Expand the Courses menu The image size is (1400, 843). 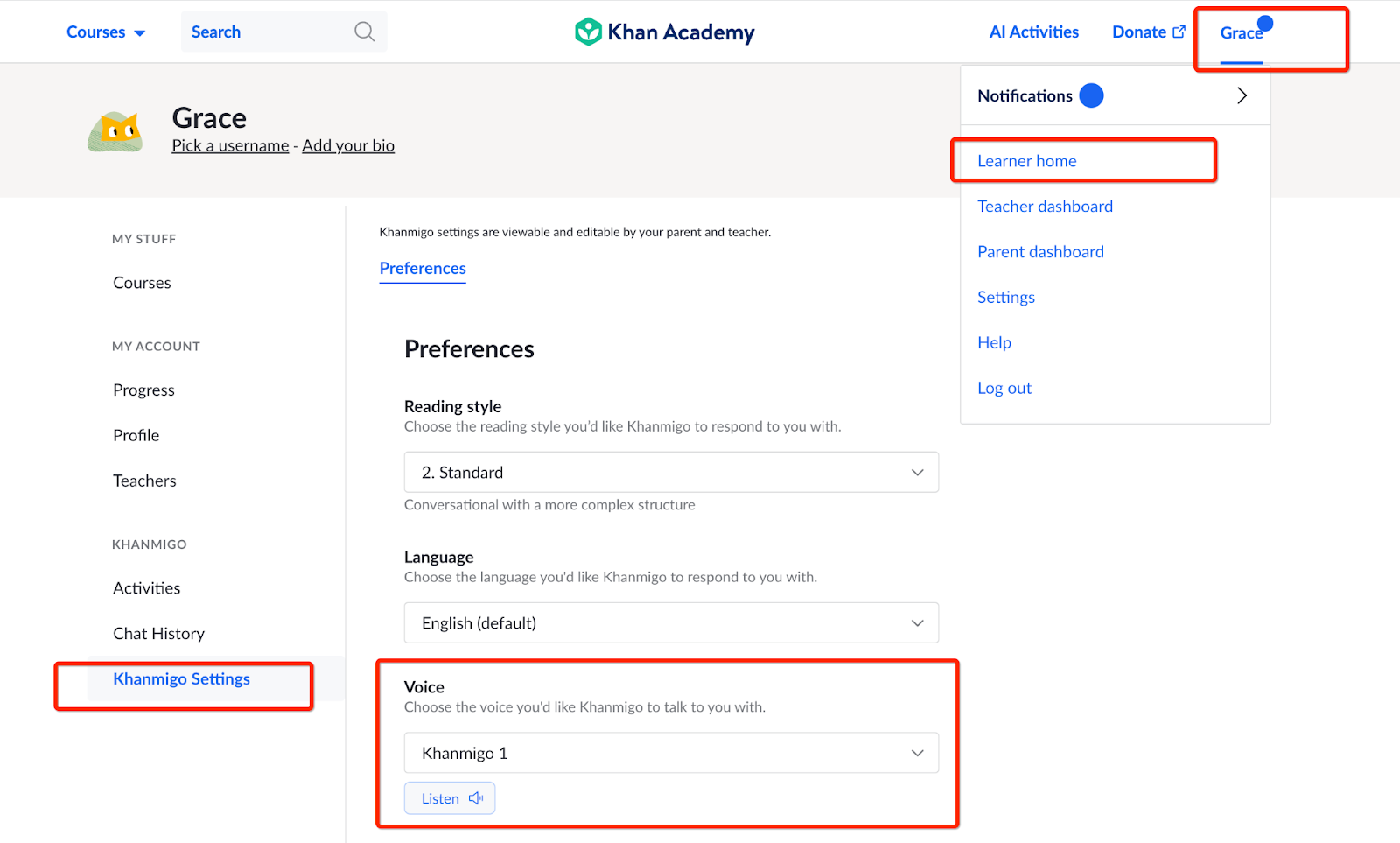click(105, 32)
